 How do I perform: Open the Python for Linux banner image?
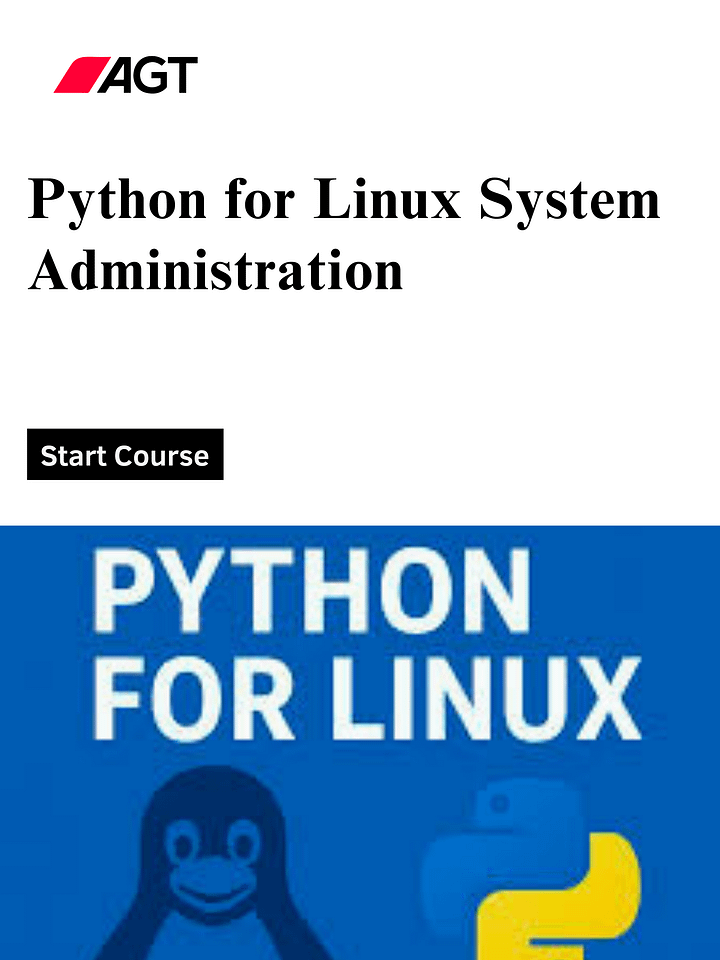pos(360,743)
